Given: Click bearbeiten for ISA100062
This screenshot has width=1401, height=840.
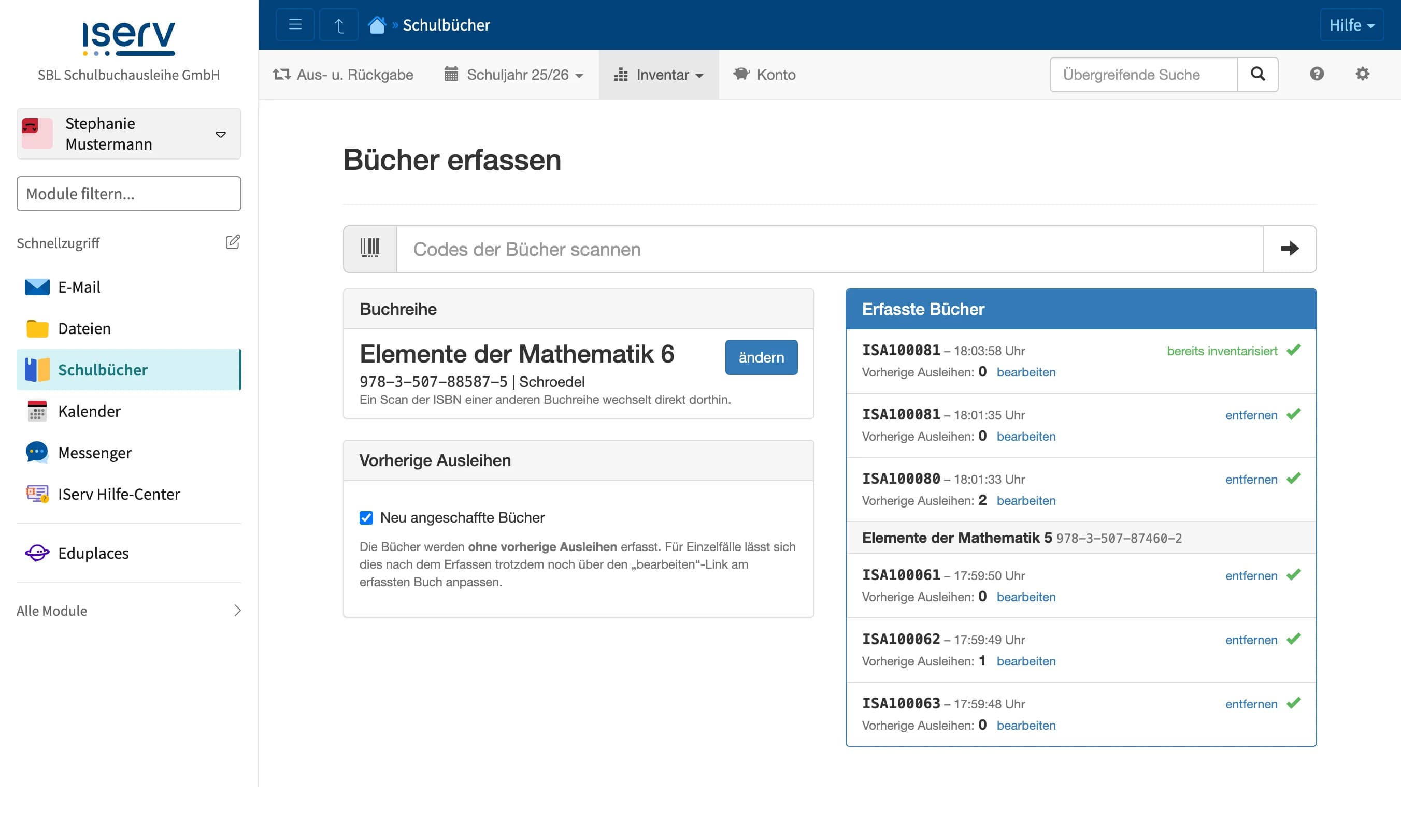Looking at the screenshot, I should (x=1026, y=661).
